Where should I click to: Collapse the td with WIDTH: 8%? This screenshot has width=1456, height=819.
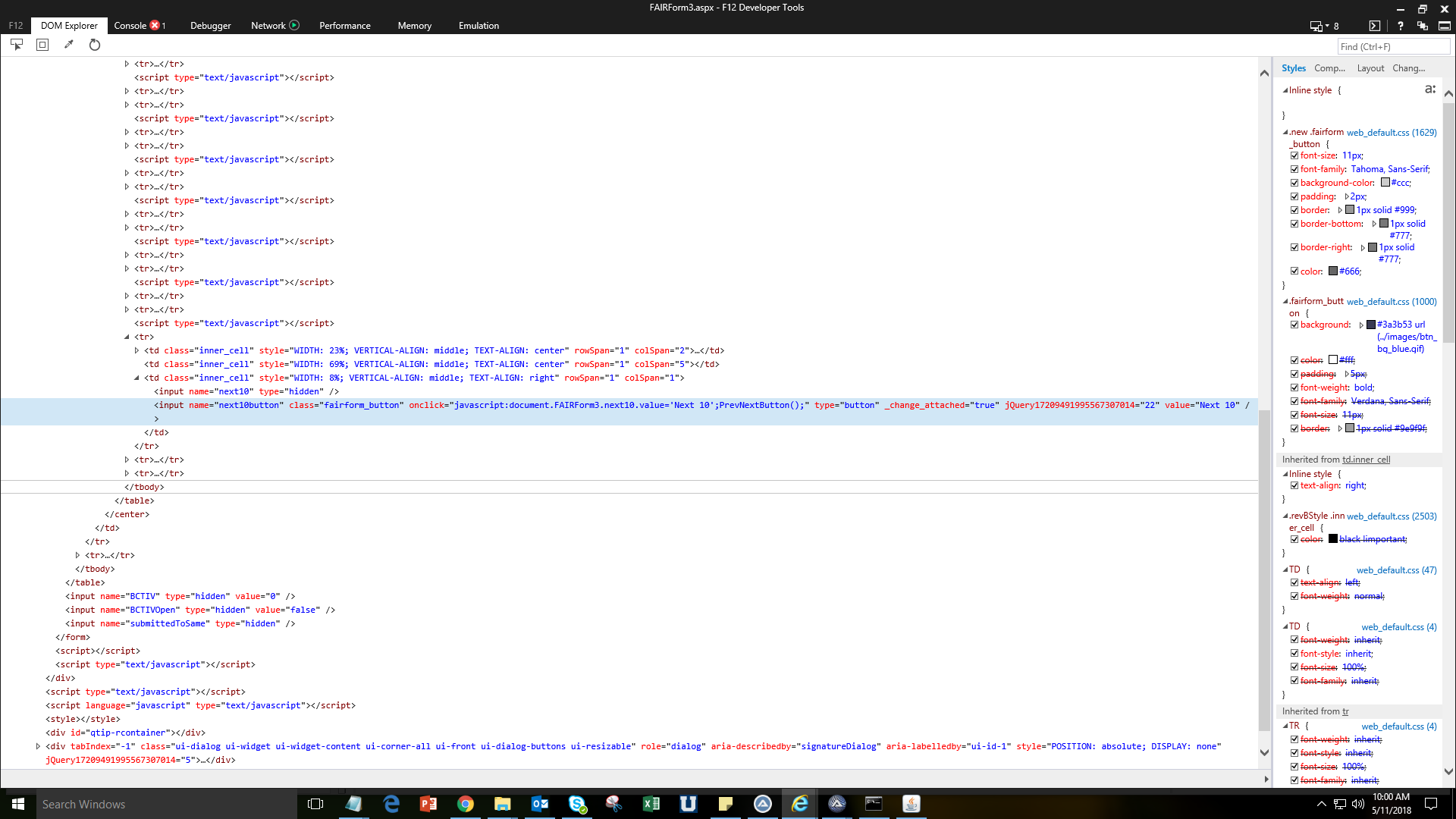pos(136,378)
